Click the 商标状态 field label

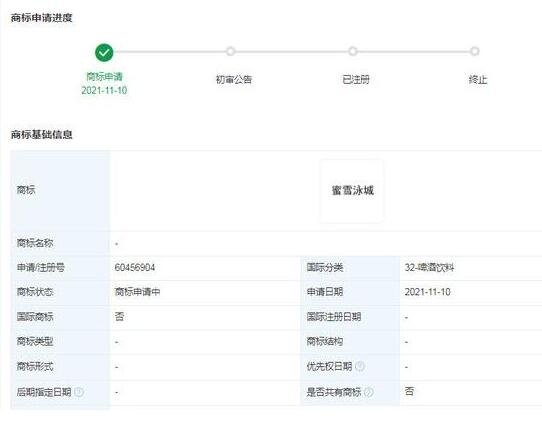pyautogui.click(x=35, y=292)
